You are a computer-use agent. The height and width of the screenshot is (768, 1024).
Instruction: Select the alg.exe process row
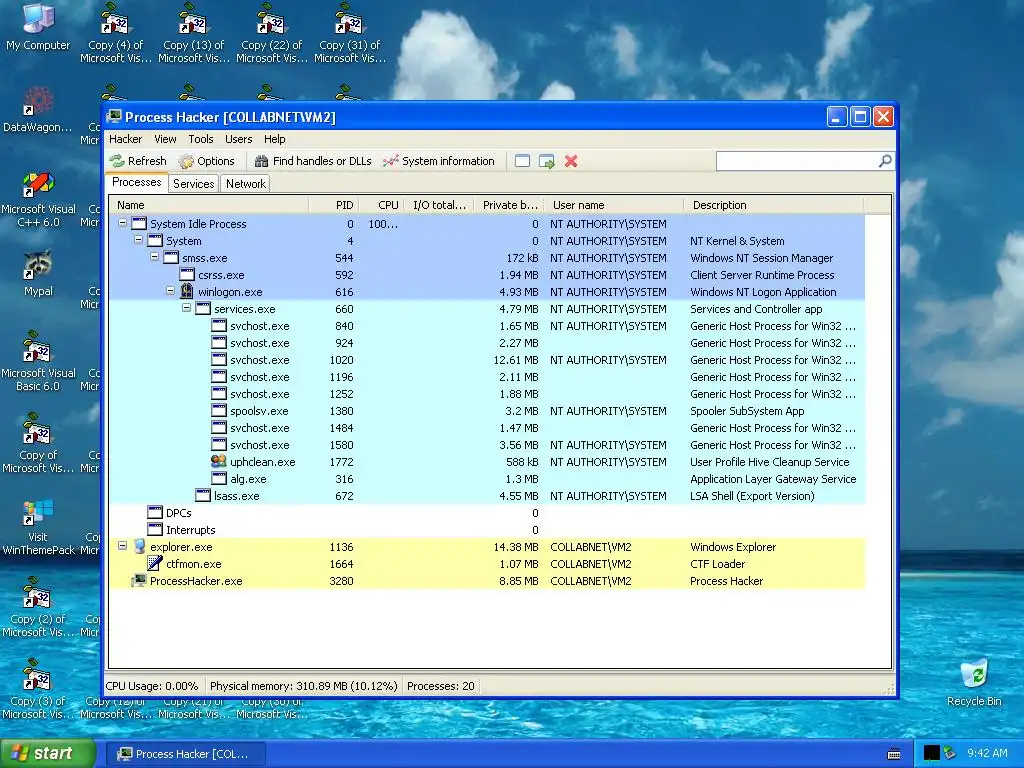click(x=487, y=479)
